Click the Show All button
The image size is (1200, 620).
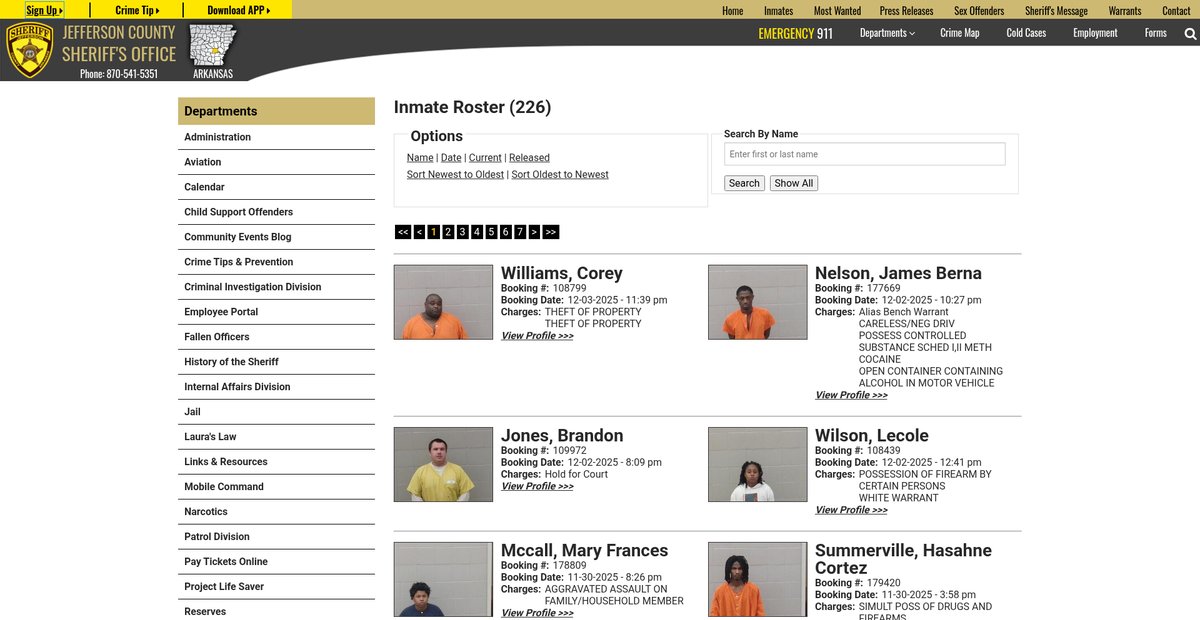(794, 183)
